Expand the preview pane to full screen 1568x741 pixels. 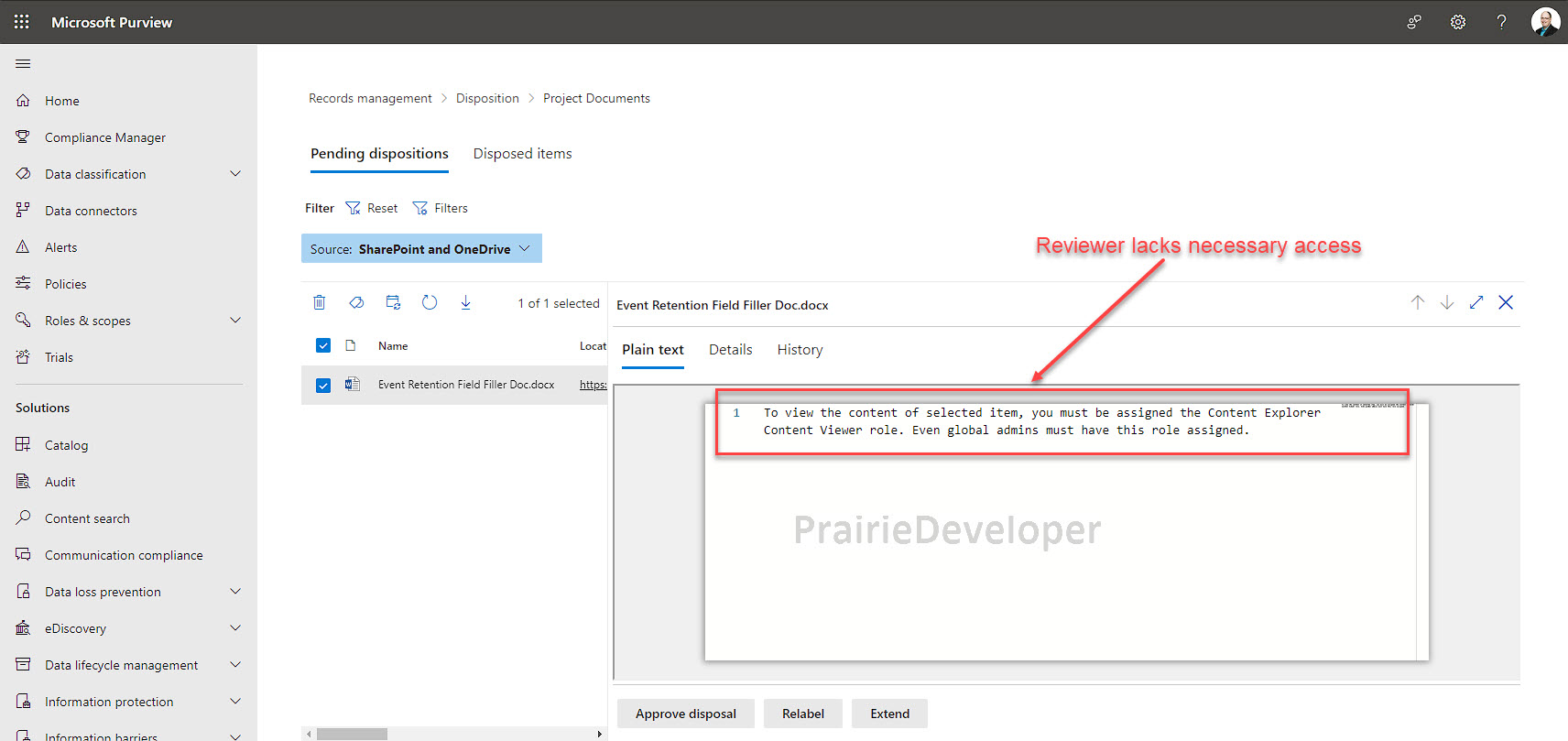[1476, 302]
